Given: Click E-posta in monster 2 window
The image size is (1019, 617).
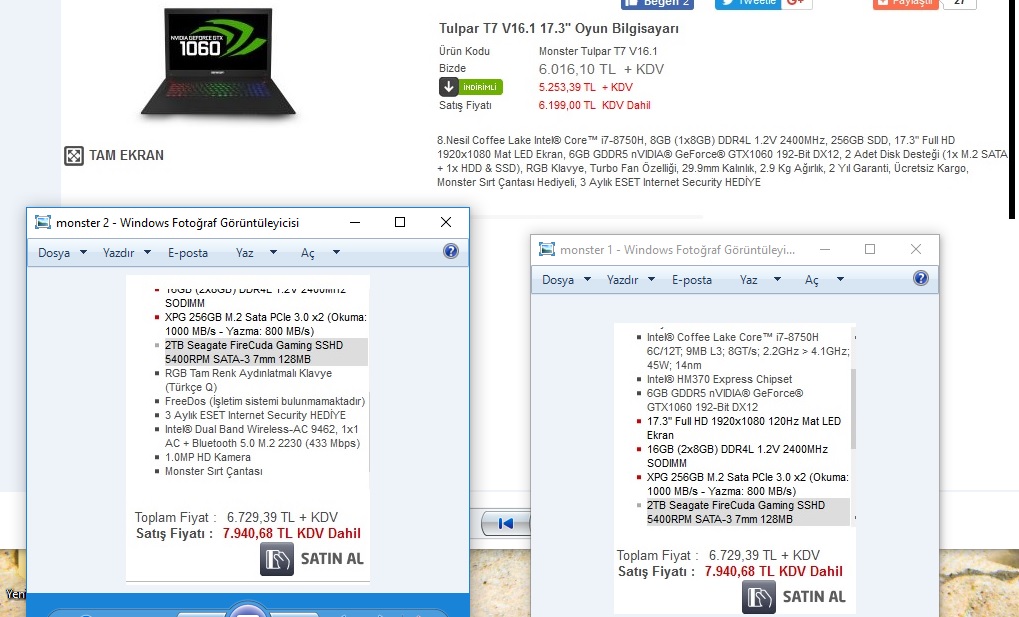Looking at the screenshot, I should tap(188, 252).
